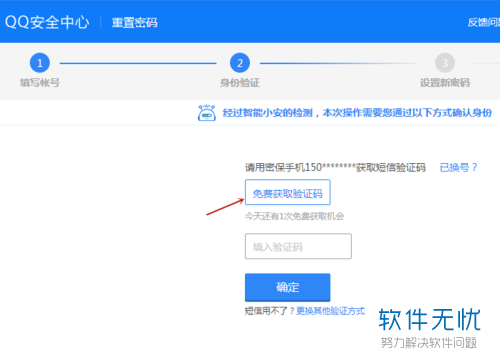Click the 填写帐号 step label

point(40,83)
